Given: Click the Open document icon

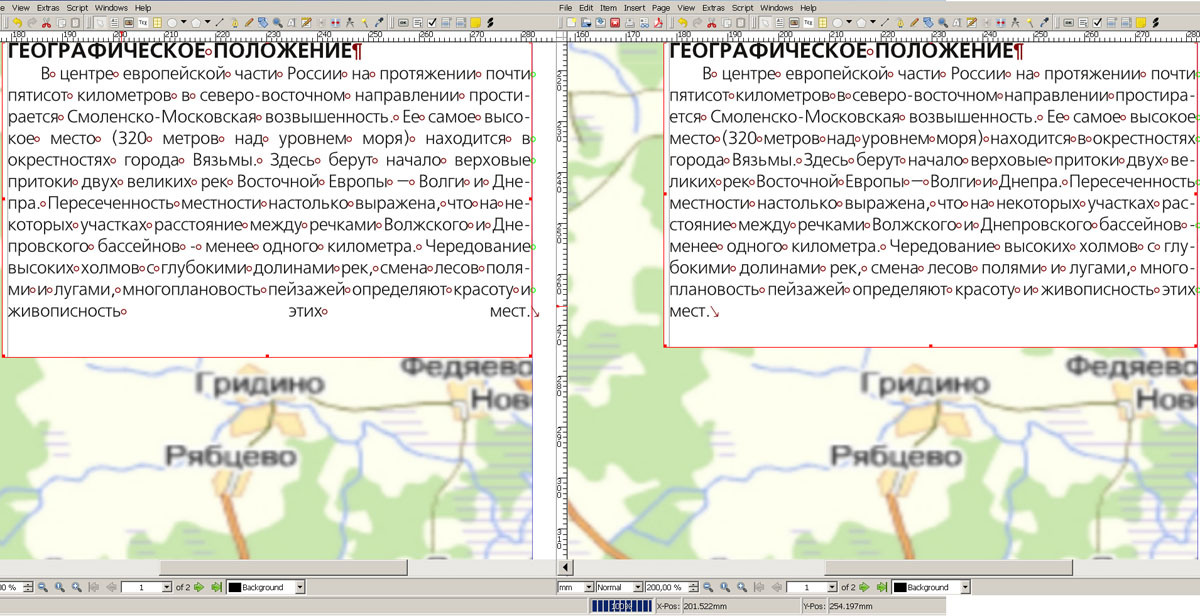Looking at the screenshot, I should tap(586, 22).
